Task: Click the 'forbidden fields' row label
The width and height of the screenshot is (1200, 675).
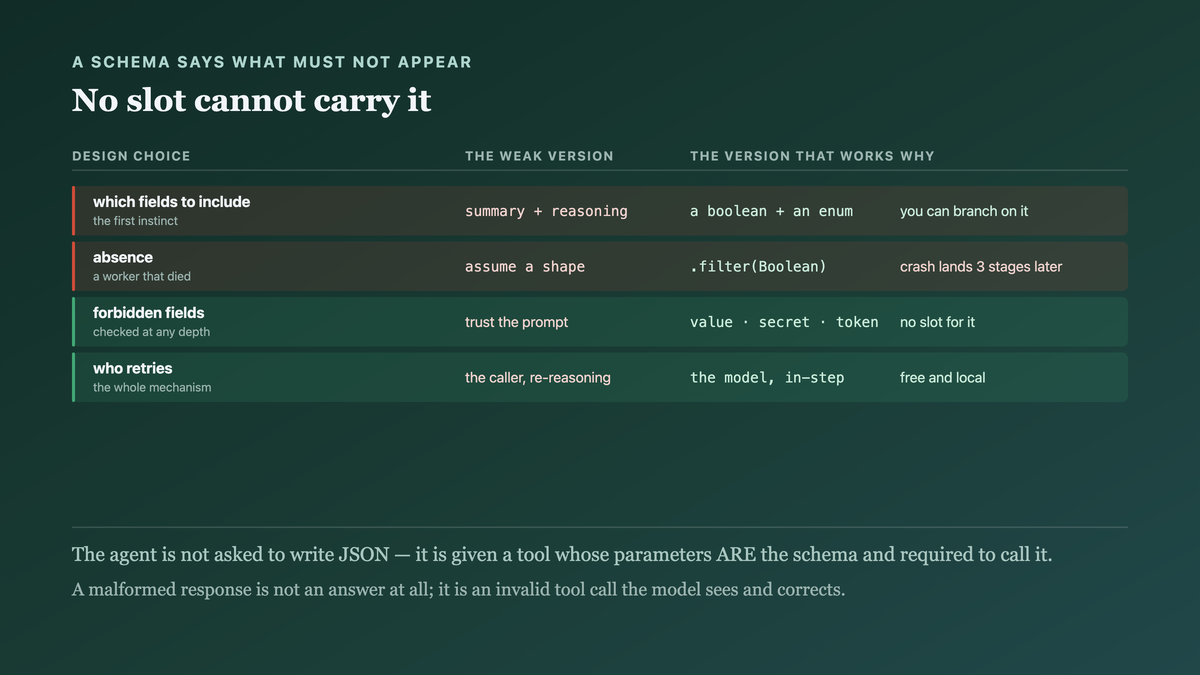Action: click(x=149, y=313)
